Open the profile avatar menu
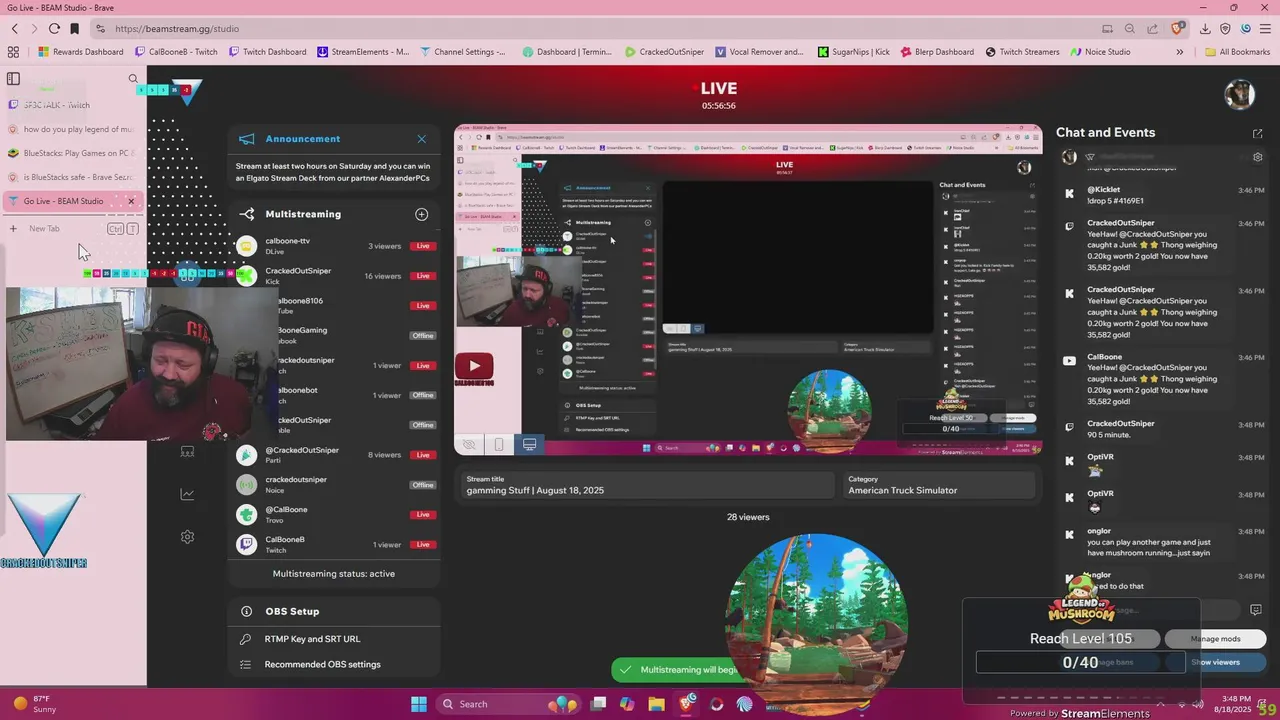1280x720 pixels. 1240,94
